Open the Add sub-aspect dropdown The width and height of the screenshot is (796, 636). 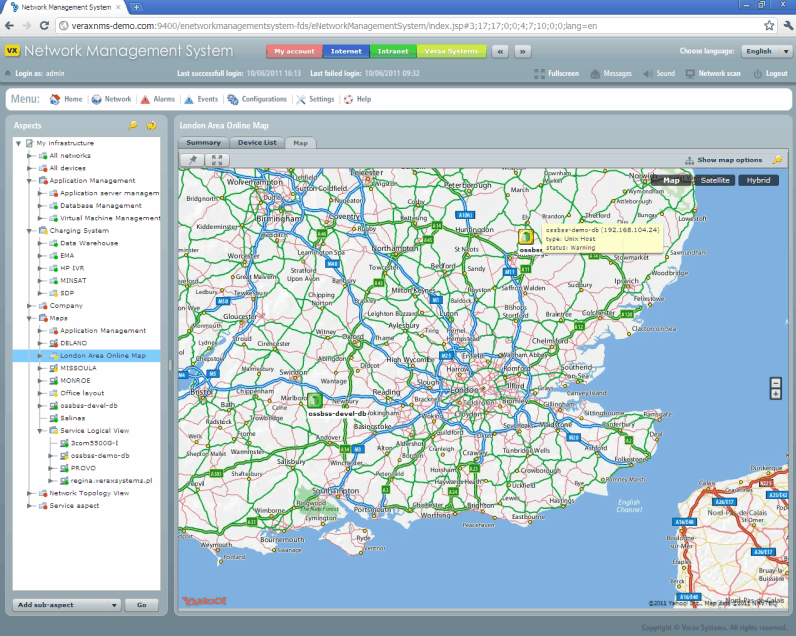[x=67, y=605]
